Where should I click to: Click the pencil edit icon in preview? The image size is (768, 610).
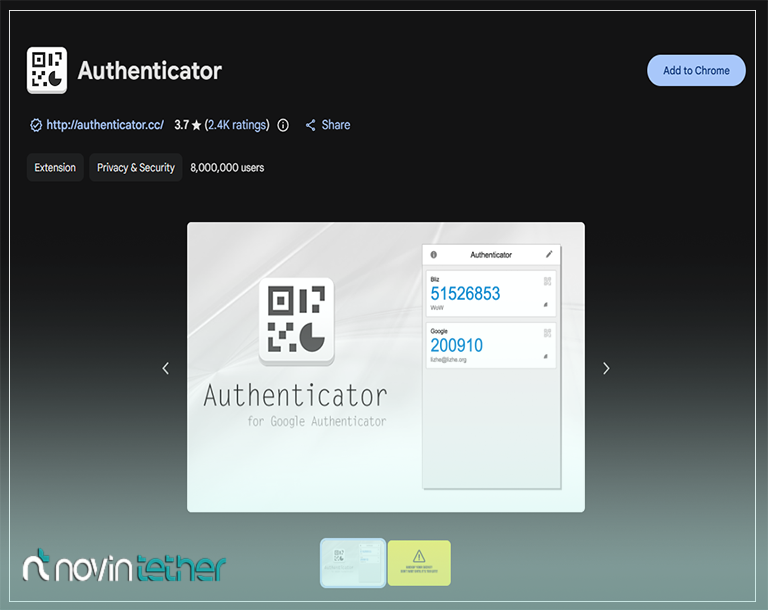[549, 254]
